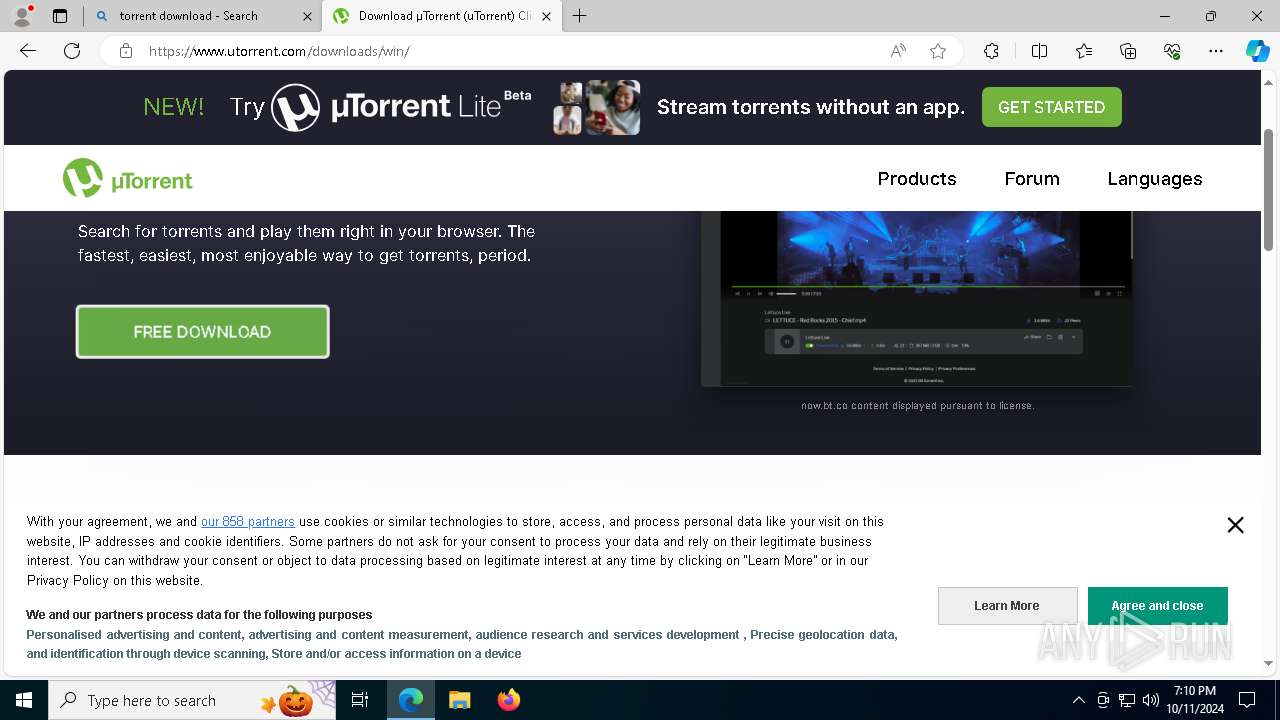The width and height of the screenshot is (1280, 720).
Task: Click Learn More in cookie notice
Action: (1007, 606)
